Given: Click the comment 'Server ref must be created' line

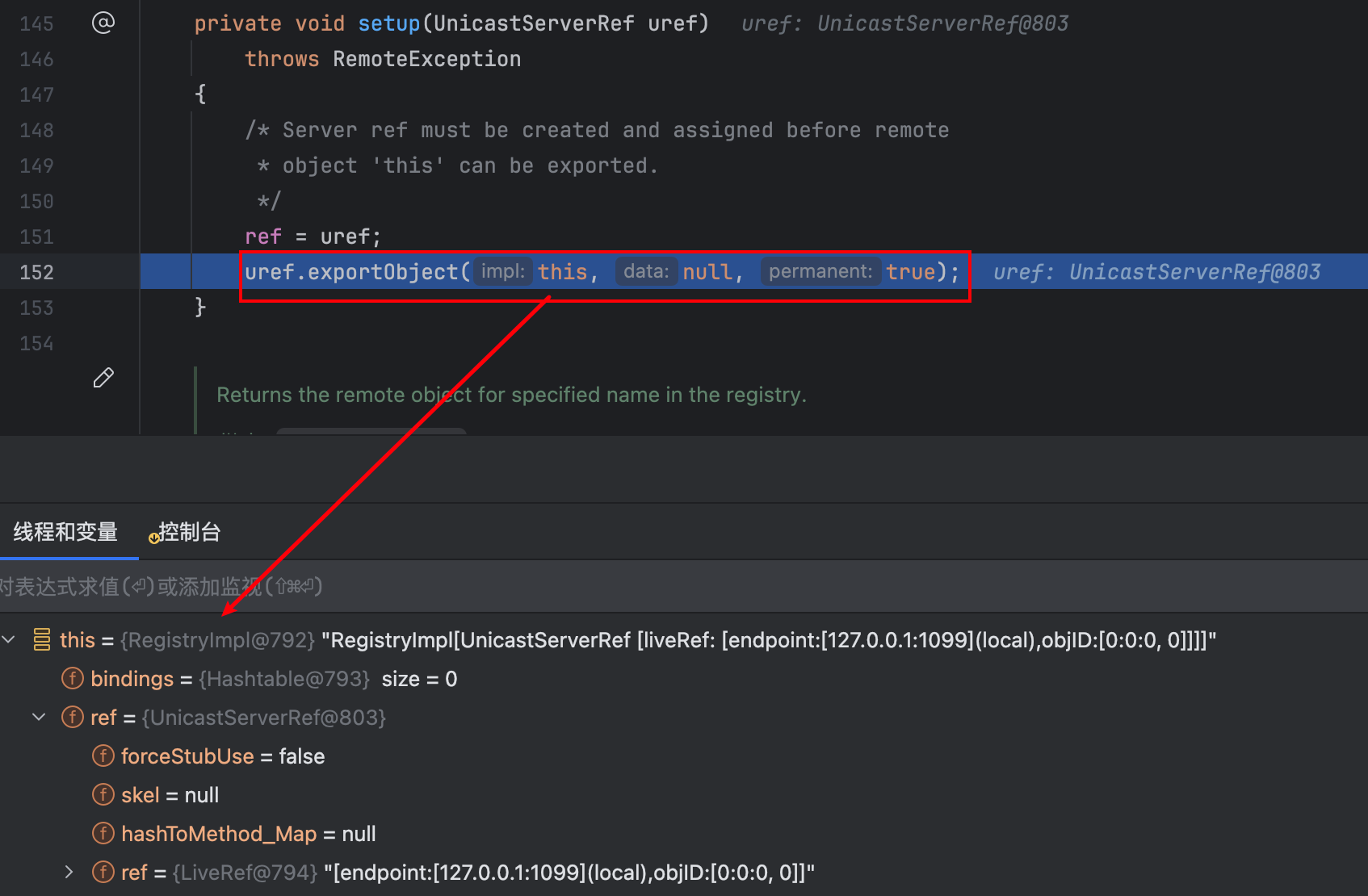Looking at the screenshot, I should pos(598,130).
